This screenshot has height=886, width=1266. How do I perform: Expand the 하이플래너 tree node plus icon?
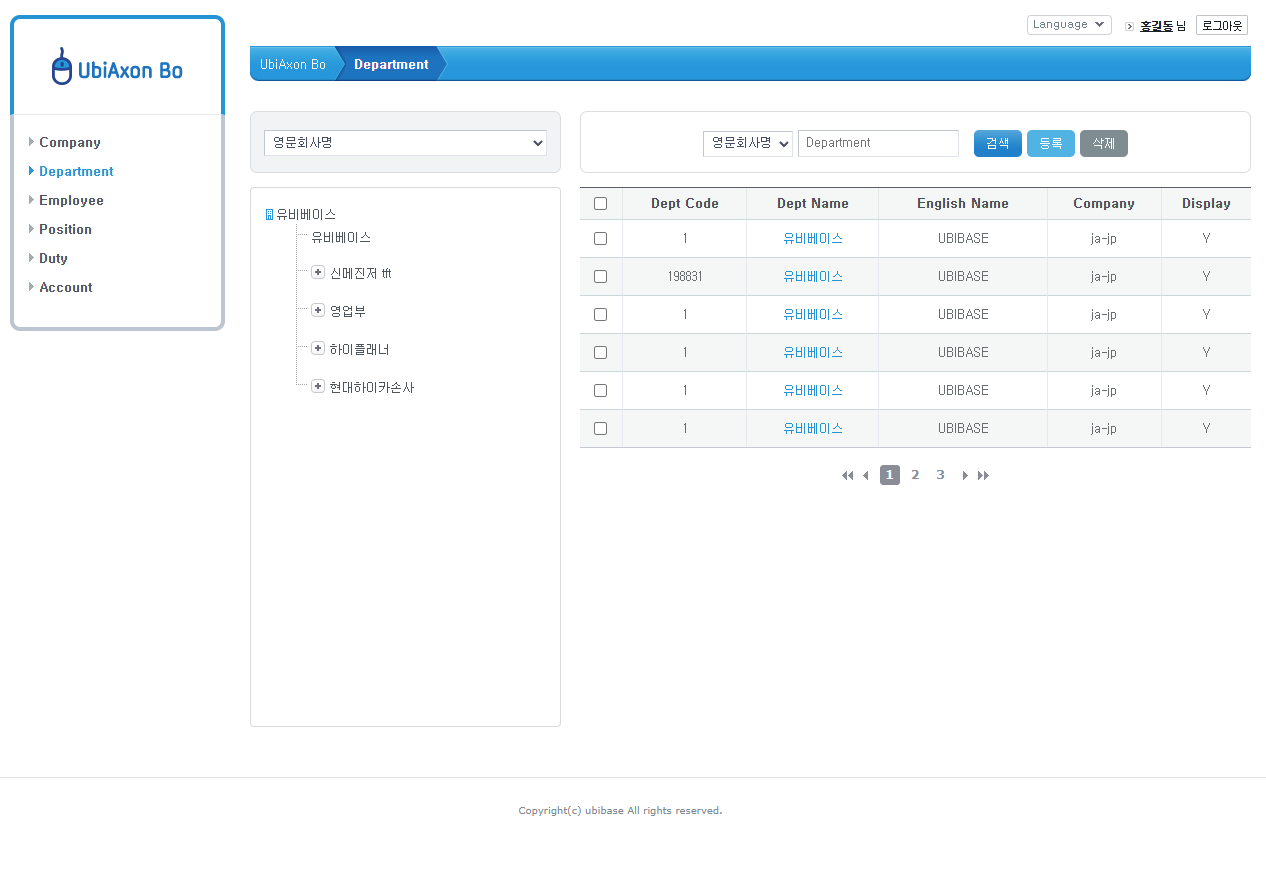(x=318, y=349)
